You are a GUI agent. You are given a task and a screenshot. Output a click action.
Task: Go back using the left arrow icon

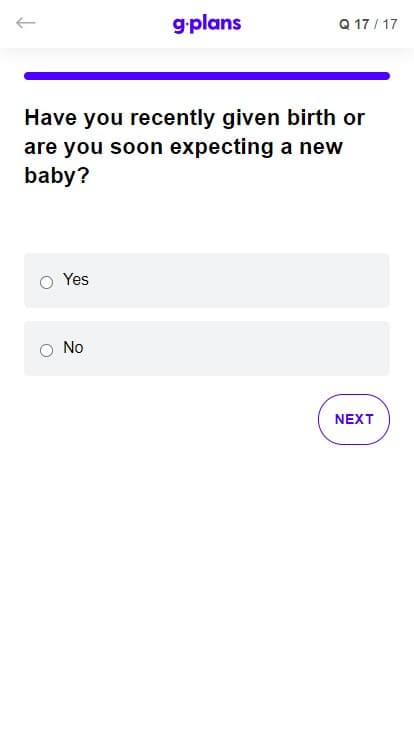(x=26, y=23)
